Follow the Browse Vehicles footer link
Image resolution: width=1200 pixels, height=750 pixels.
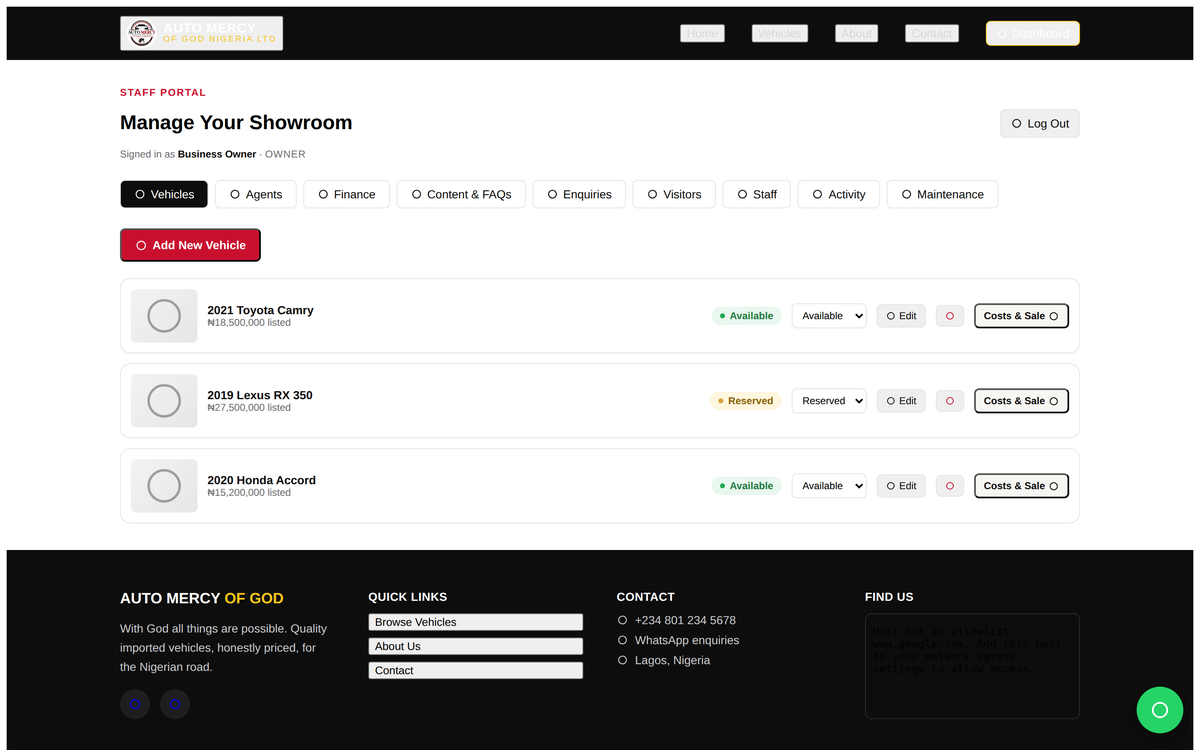pyautogui.click(x=476, y=622)
